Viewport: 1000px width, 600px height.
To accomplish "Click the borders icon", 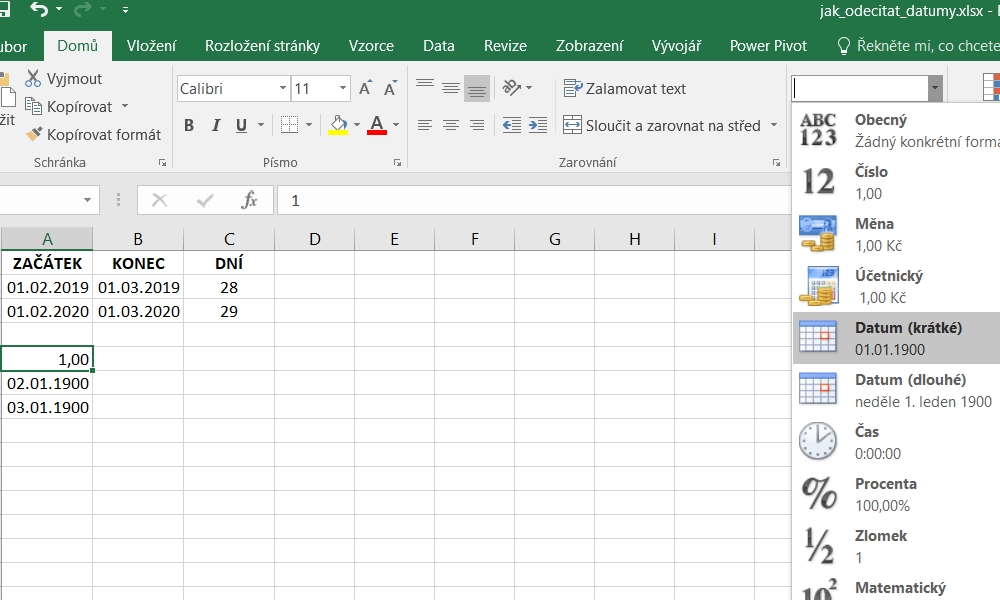I will tap(290, 124).
